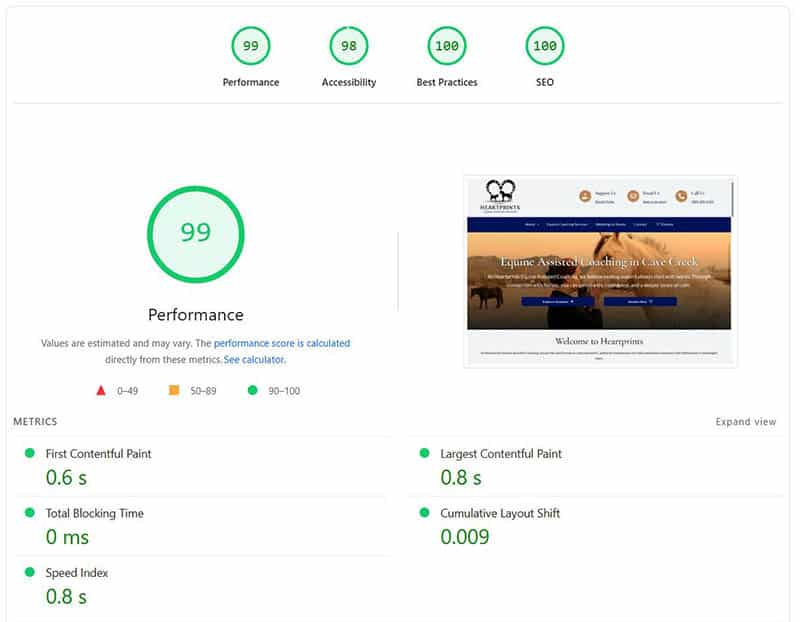Select the SEO gauge showing 100
The height and width of the screenshot is (622, 800).
pos(543,45)
